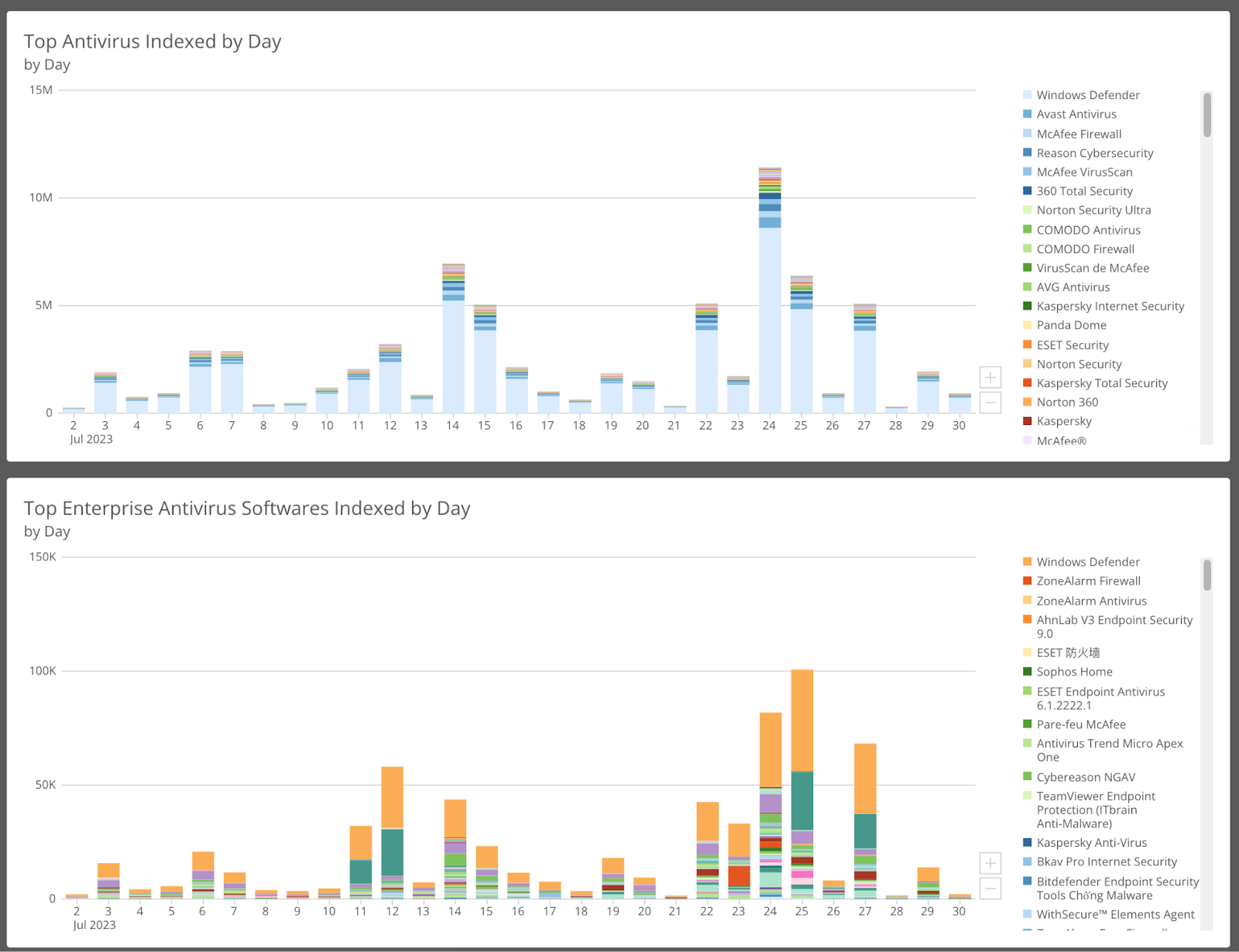This screenshot has height=952, width=1239.
Task: Toggle McAfee VirusScan legend entry
Action: (x=1077, y=172)
